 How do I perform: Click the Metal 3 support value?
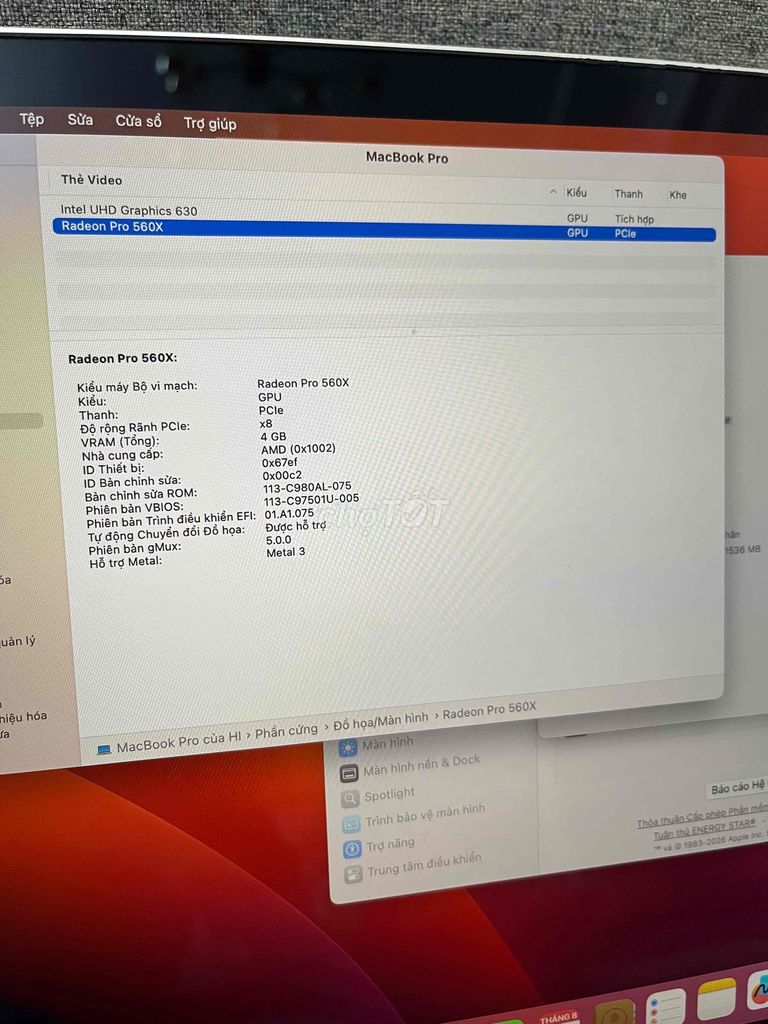click(x=286, y=552)
